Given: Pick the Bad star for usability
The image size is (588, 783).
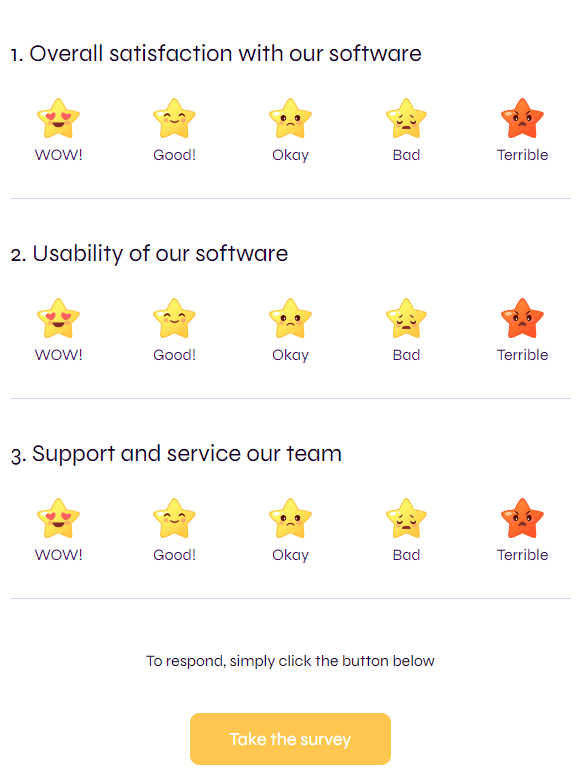Looking at the screenshot, I should tap(406, 319).
